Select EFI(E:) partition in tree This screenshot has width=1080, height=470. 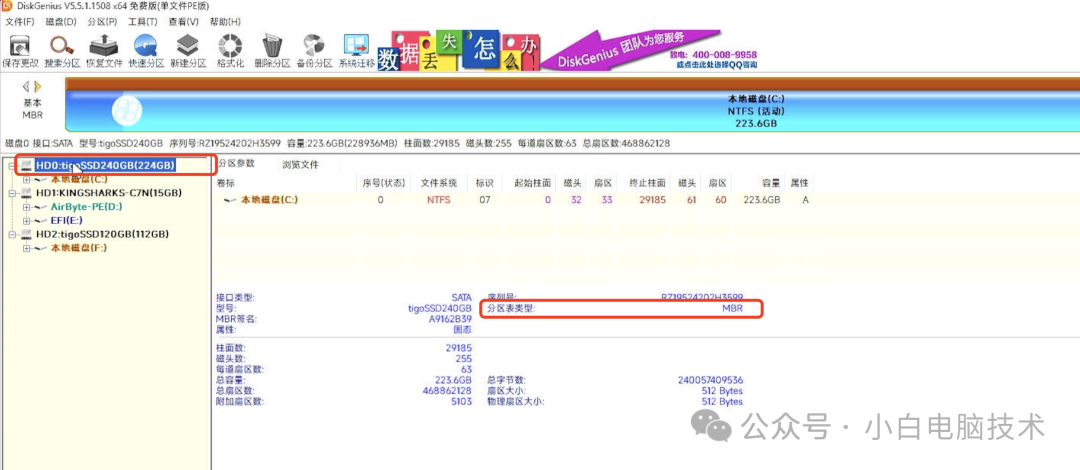67,221
